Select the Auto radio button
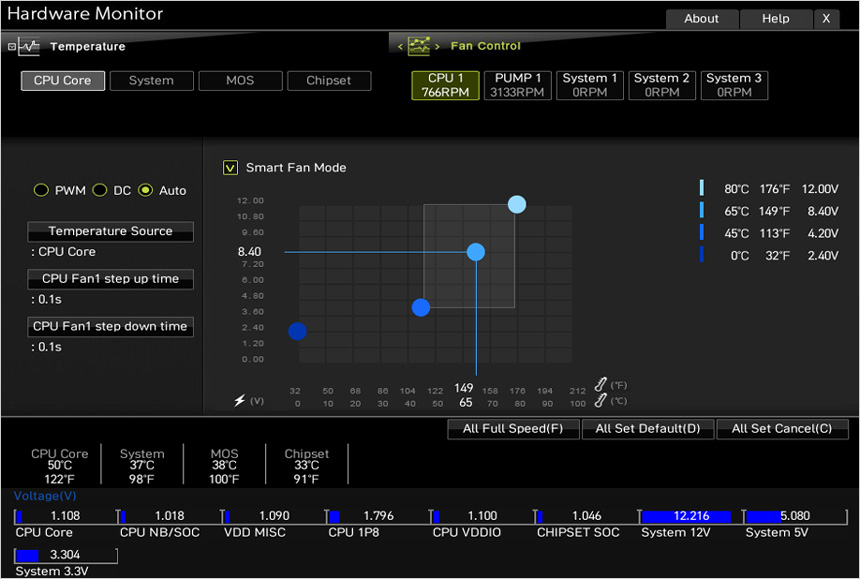The width and height of the screenshot is (860, 579). (x=145, y=190)
